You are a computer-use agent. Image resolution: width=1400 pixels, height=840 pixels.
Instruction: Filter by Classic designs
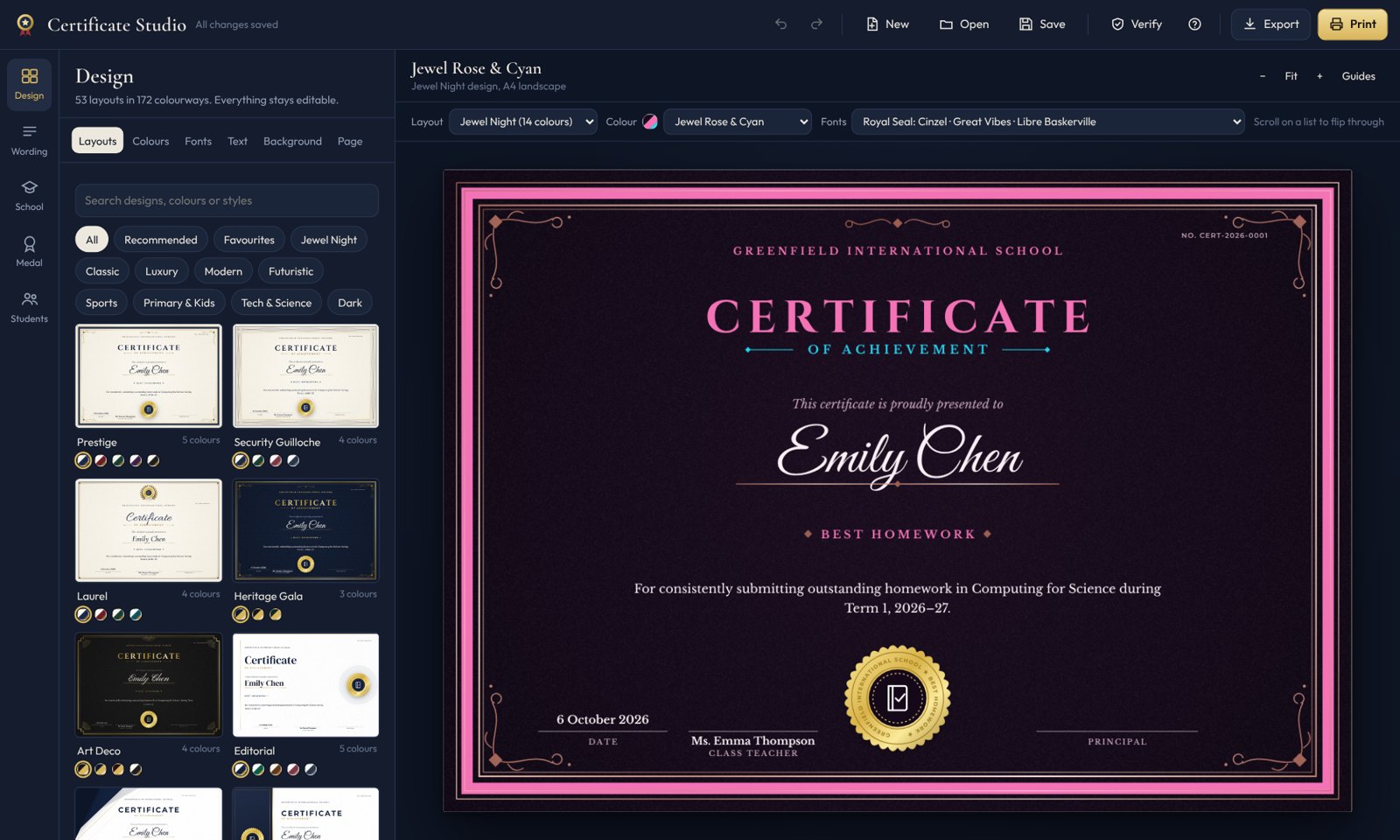(x=102, y=271)
